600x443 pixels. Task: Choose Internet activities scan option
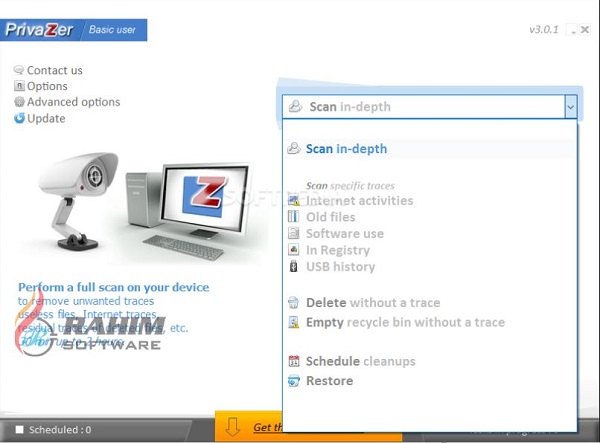pyautogui.click(x=359, y=200)
